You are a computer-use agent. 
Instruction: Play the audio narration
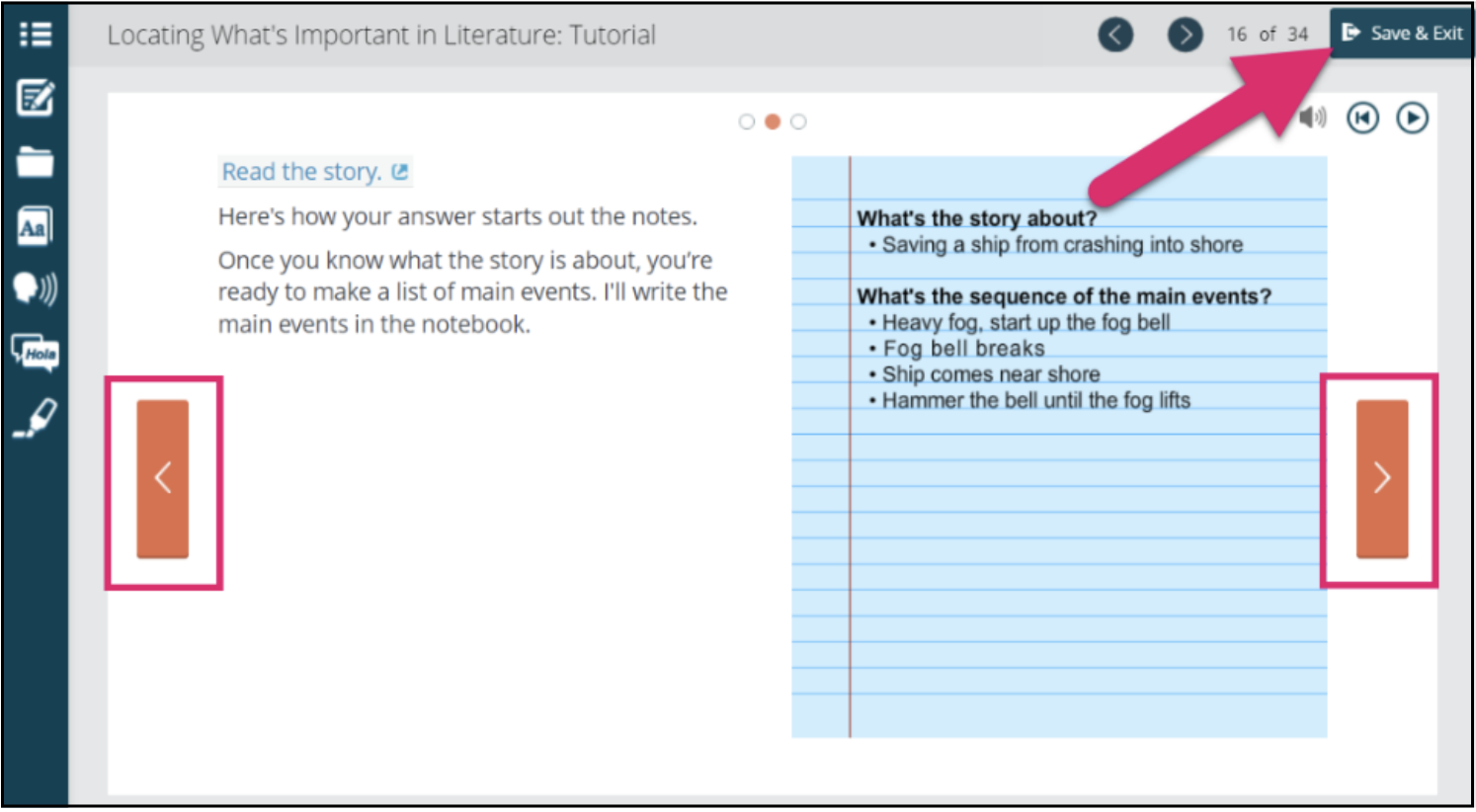tap(1412, 119)
